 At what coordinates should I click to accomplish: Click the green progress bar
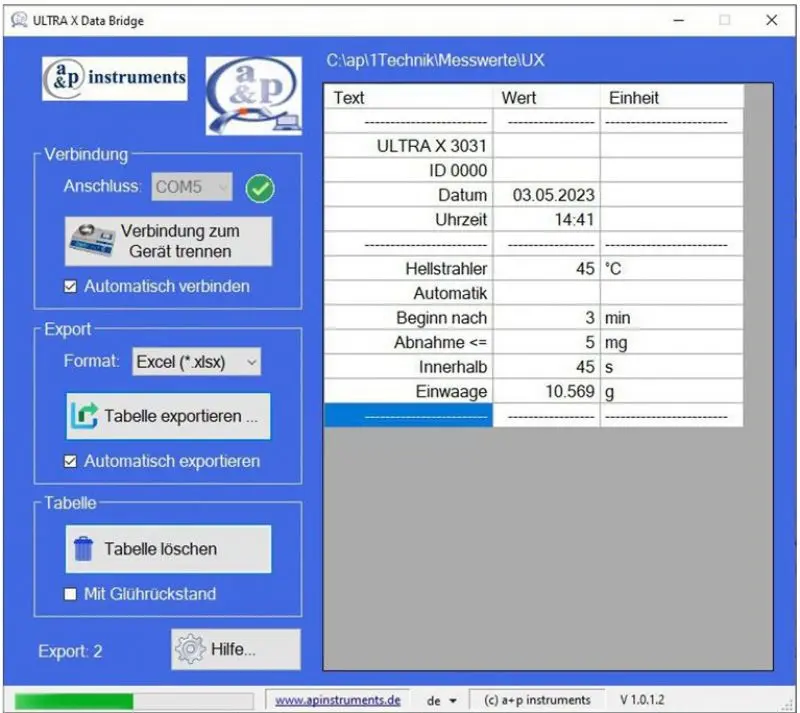tap(74, 700)
